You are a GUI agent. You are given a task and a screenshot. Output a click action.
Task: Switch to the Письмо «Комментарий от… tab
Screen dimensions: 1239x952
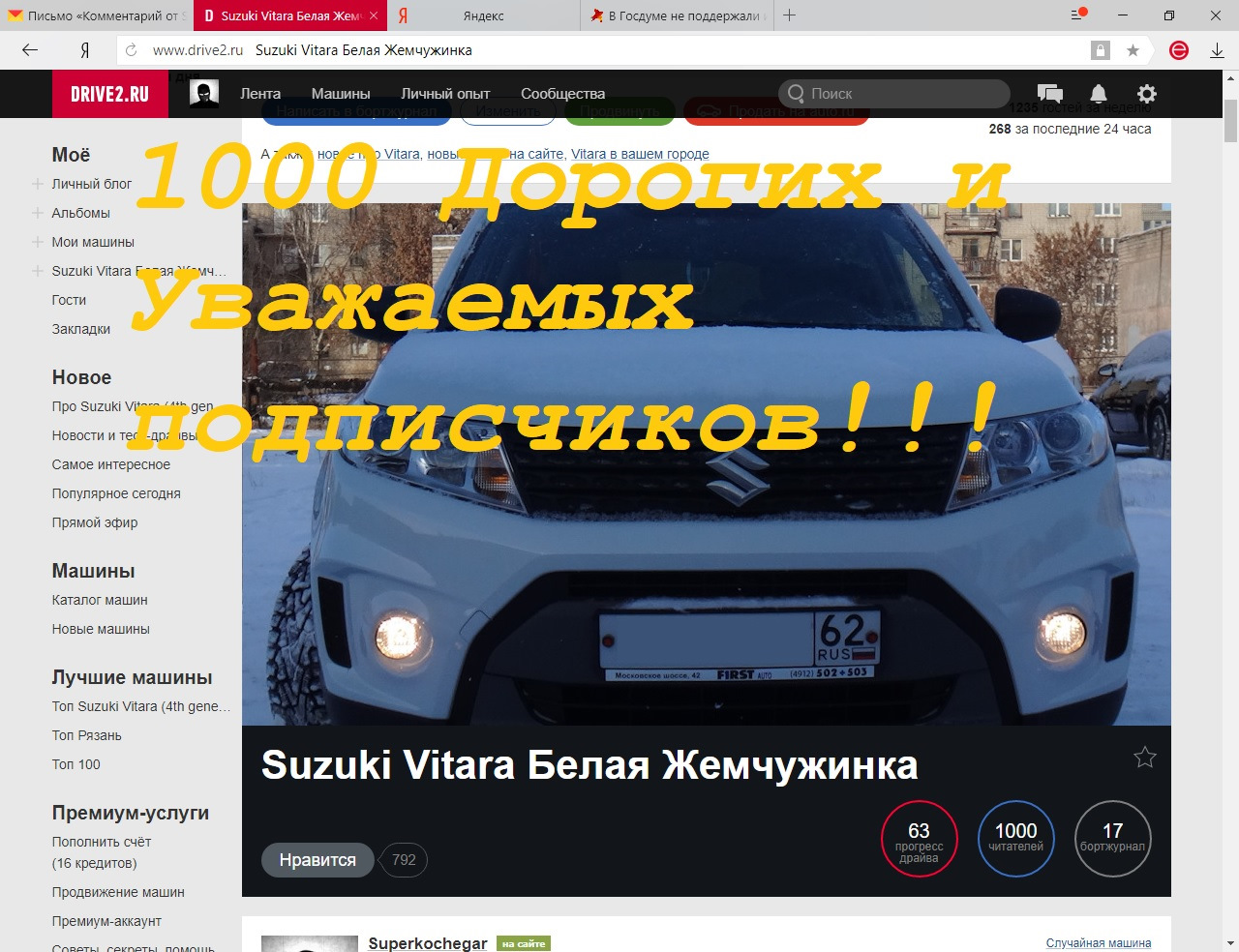tap(97, 15)
